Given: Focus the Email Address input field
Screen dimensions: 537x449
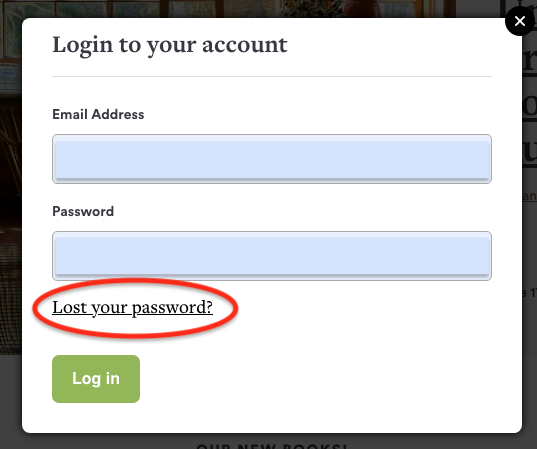Looking at the screenshot, I should pos(272,159).
